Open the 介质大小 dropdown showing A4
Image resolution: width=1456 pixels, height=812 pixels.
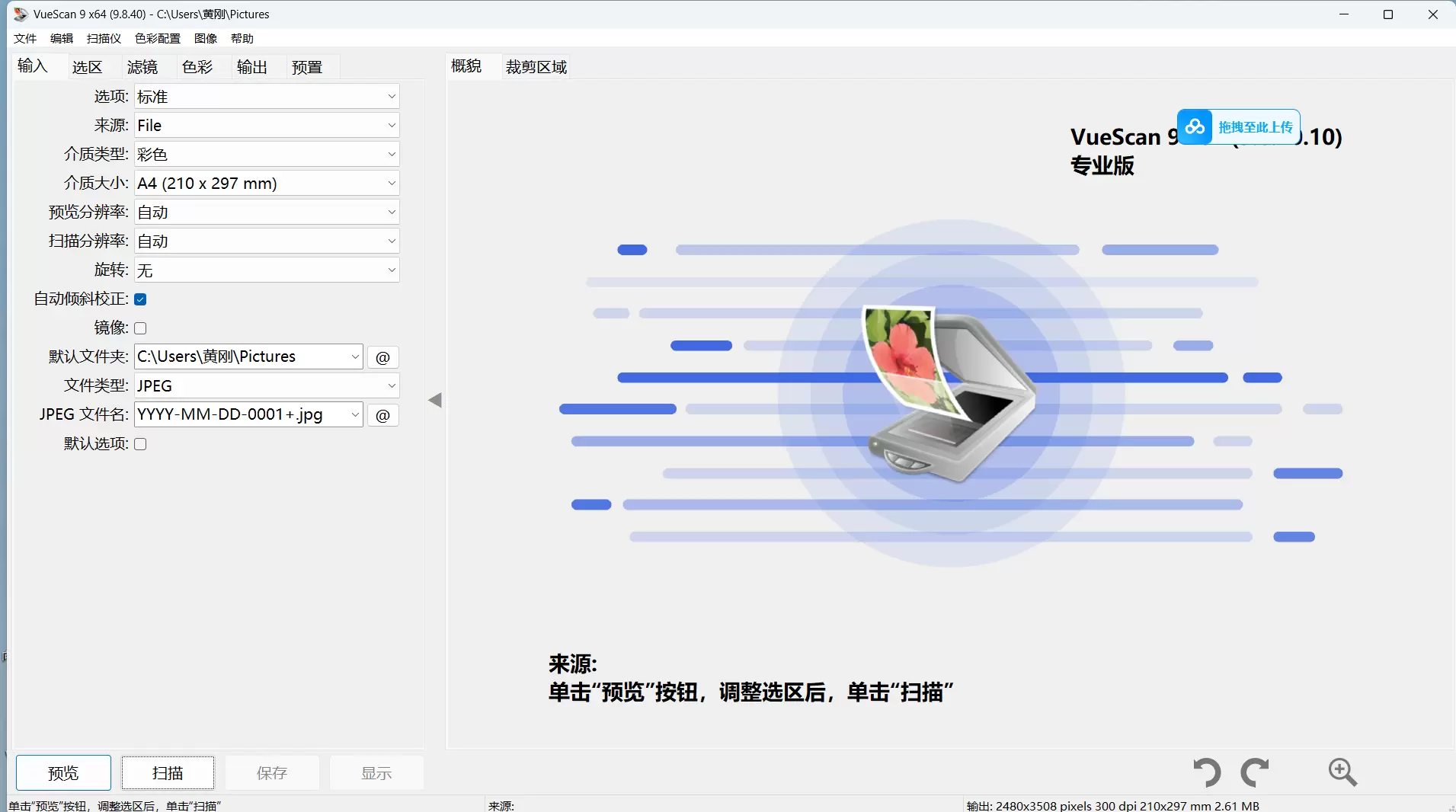267,184
